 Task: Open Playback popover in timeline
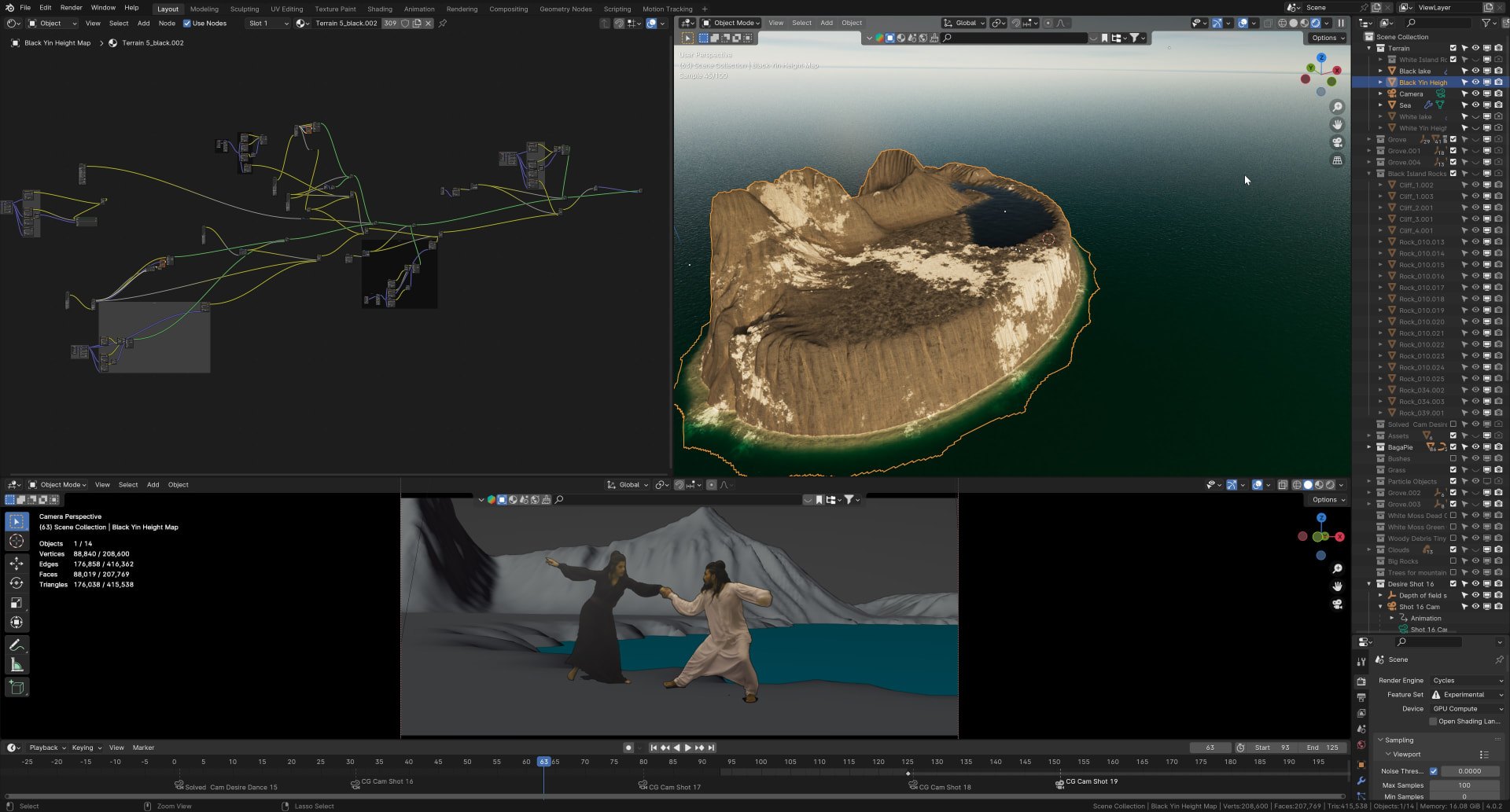(47, 748)
